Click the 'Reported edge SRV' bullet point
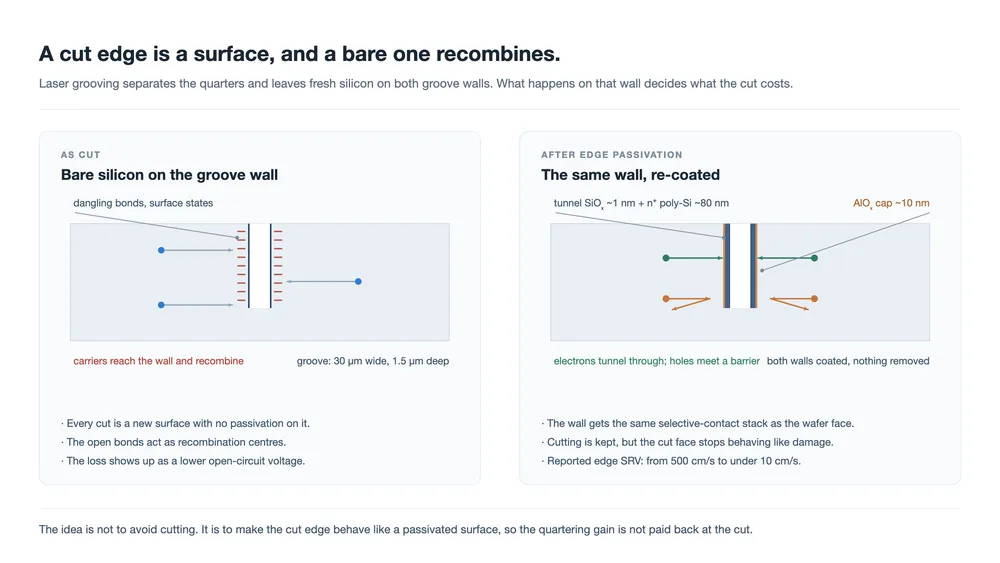 tap(671, 460)
